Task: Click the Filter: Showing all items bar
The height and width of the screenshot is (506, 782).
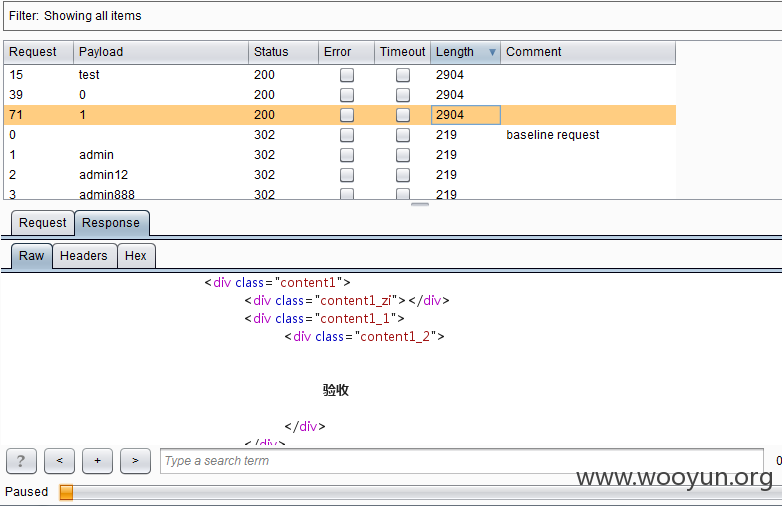Action: 392,16
